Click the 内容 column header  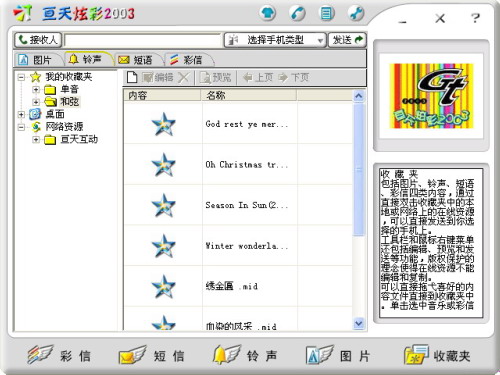[162, 95]
